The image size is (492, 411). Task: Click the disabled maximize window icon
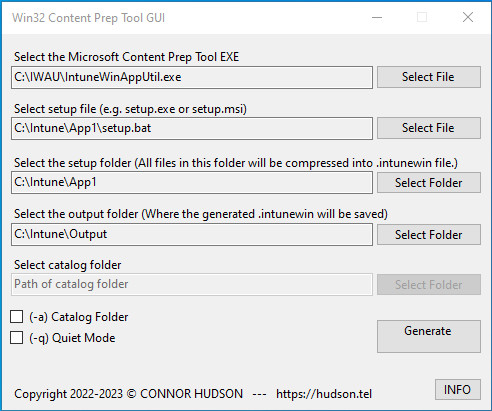[422, 17]
